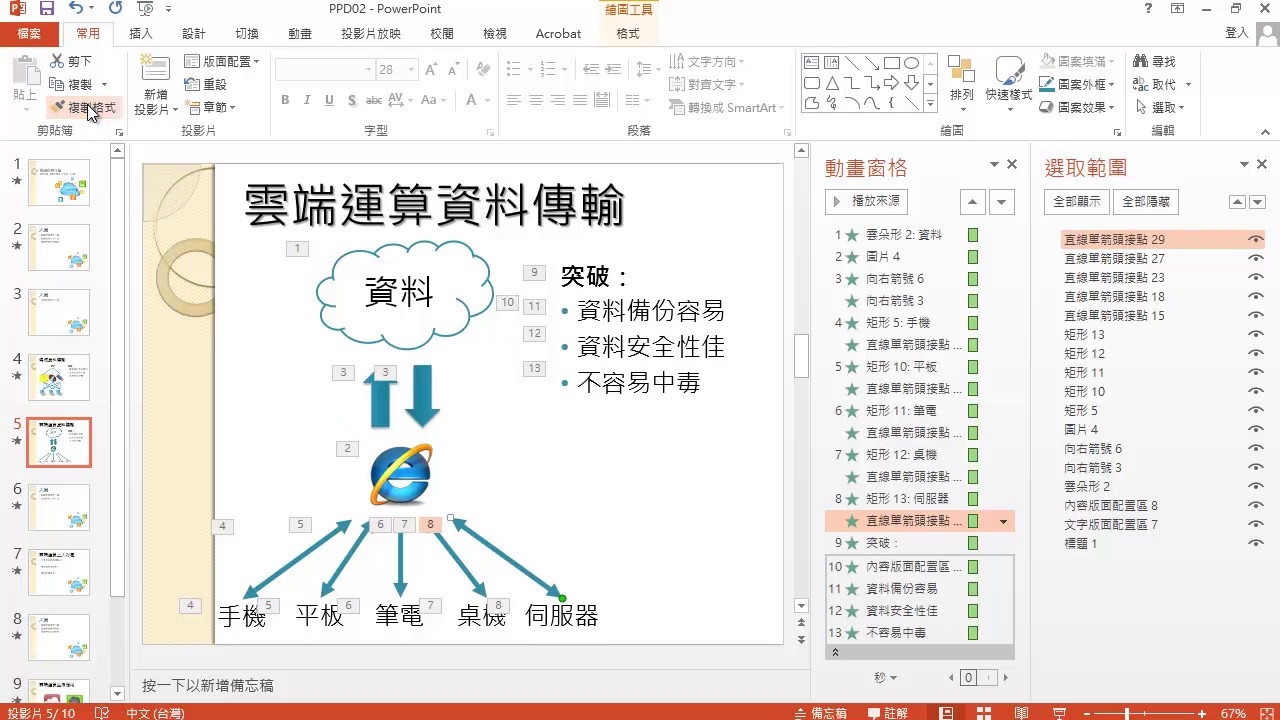Open Notes (備忘稿) from the status bar

click(x=822, y=713)
